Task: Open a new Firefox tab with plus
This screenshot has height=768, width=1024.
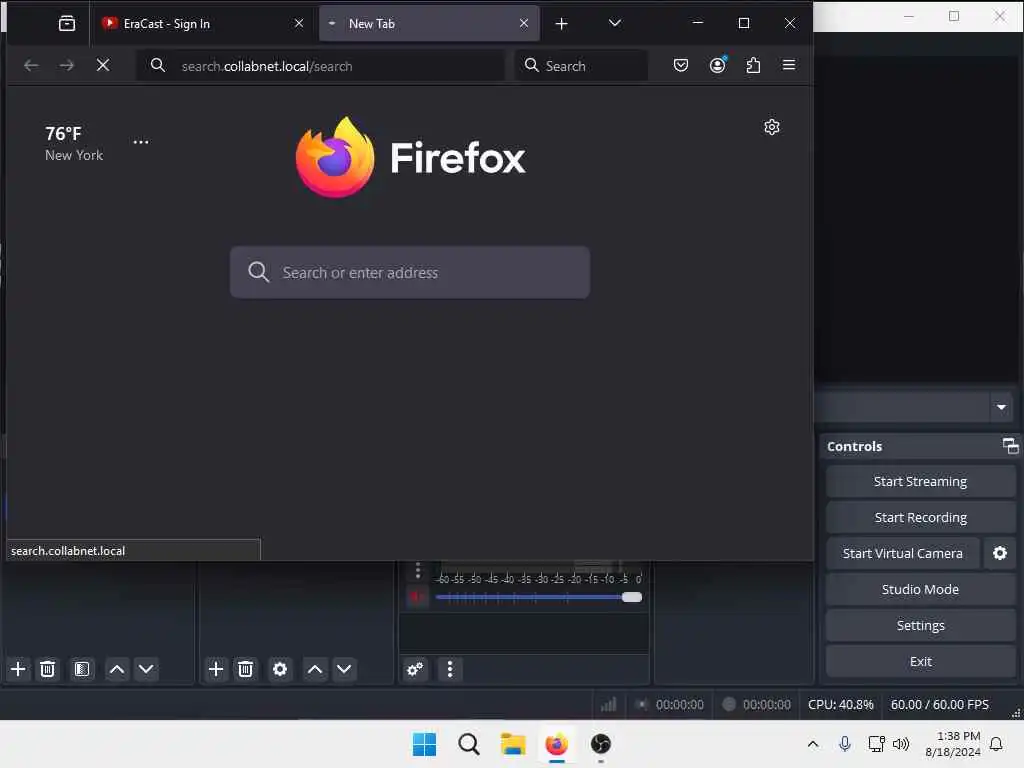Action: point(561,24)
